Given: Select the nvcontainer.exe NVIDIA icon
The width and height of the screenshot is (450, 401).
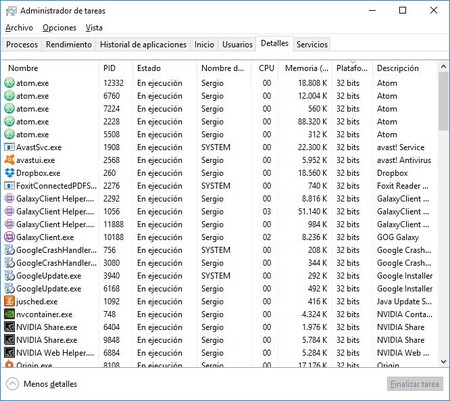Looking at the screenshot, I should 9,314.
